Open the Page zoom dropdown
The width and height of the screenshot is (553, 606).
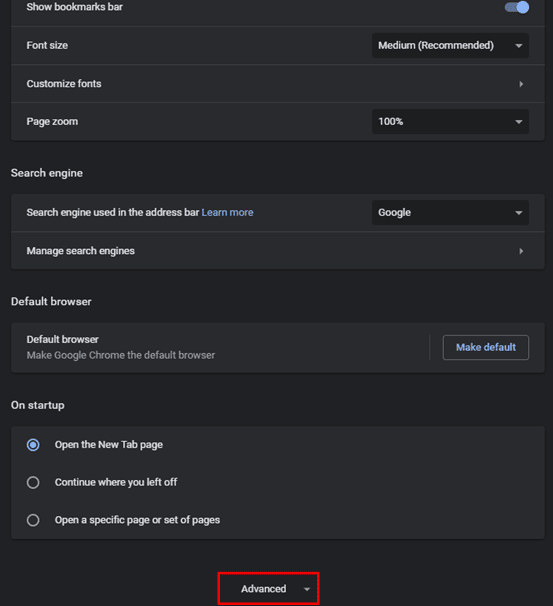(450, 122)
